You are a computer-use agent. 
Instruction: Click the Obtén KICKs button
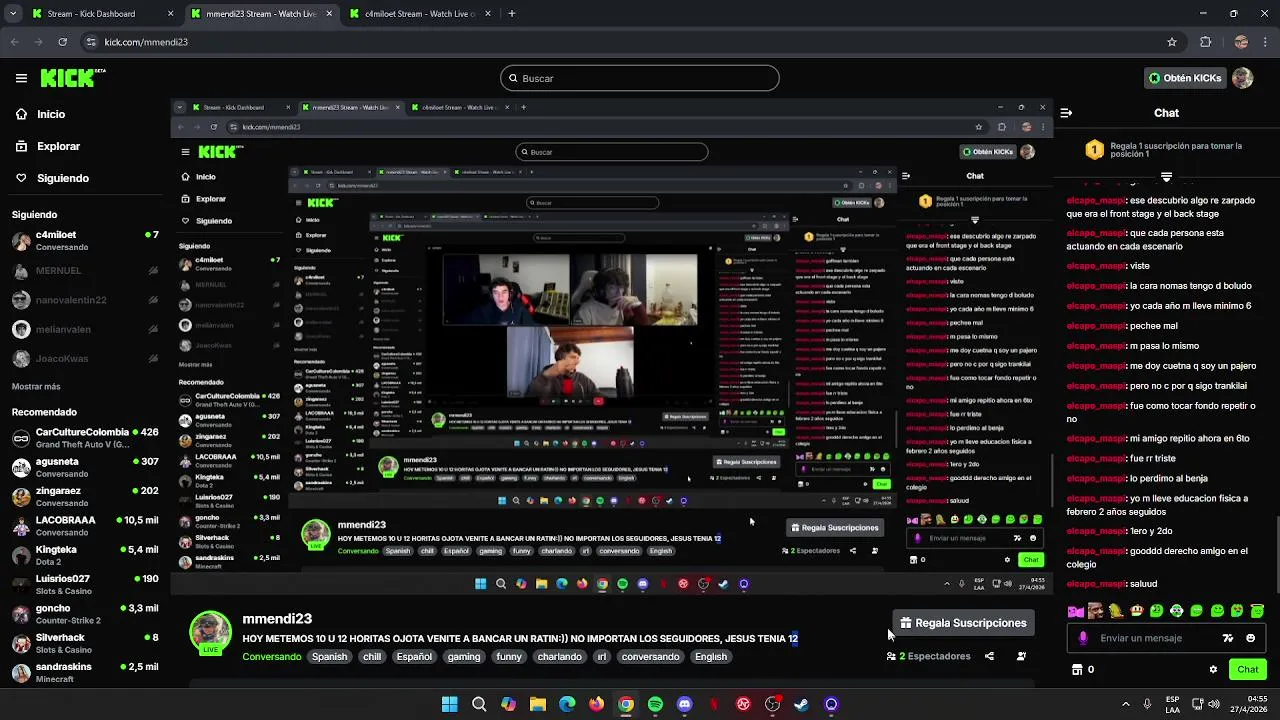[x=1185, y=78]
